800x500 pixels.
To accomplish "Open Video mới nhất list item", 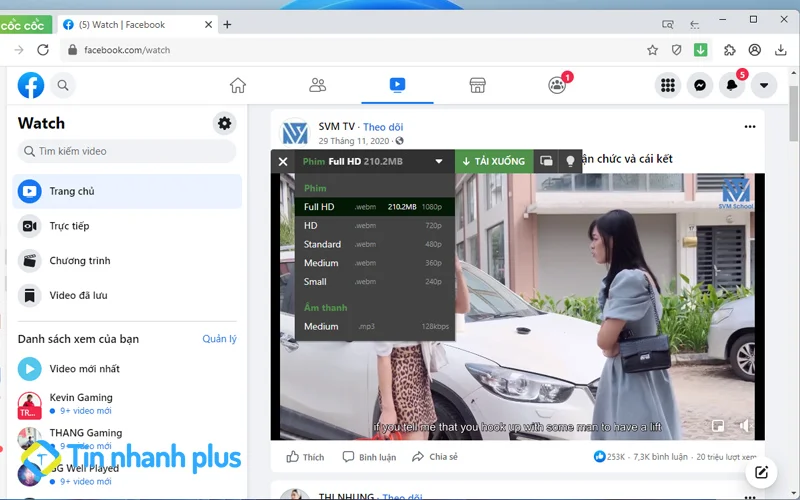I will 127,369.
